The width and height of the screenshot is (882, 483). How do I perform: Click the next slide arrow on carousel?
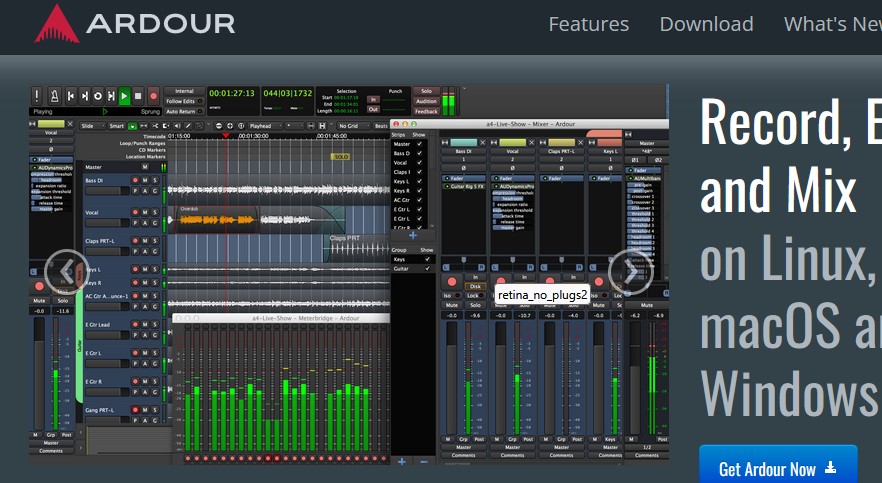tap(631, 272)
